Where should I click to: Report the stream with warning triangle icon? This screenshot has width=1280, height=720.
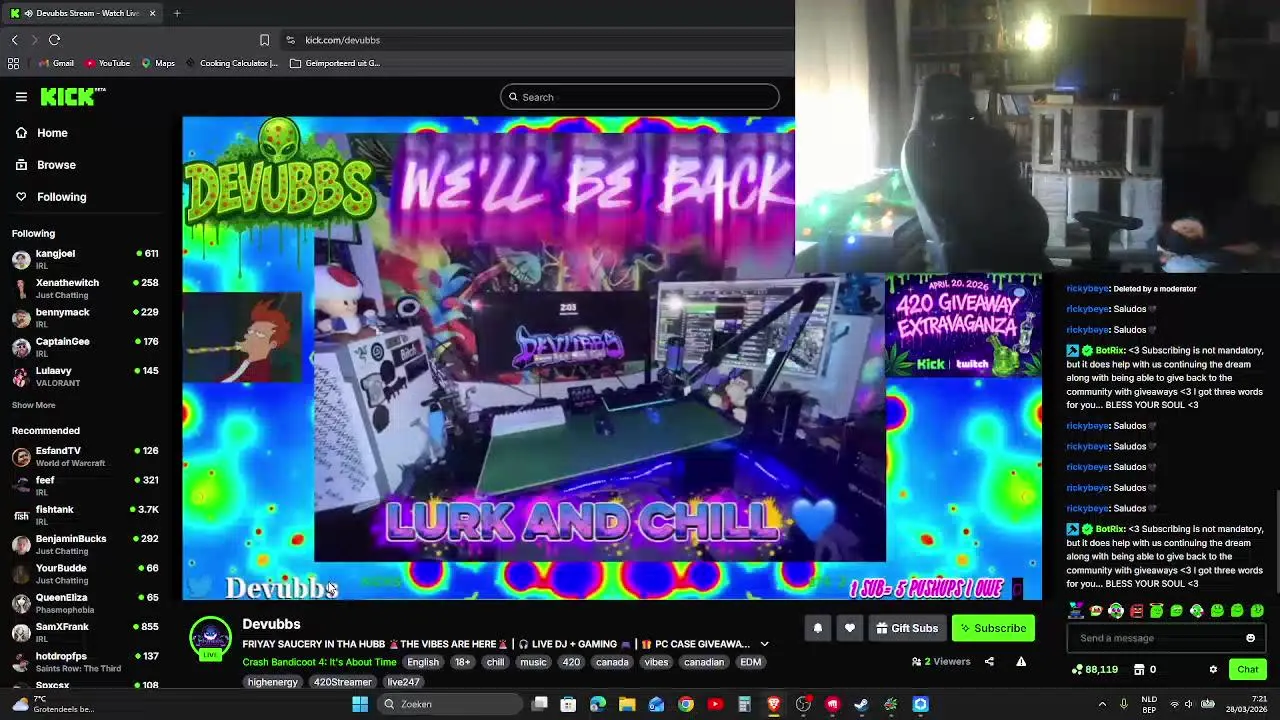1021,661
